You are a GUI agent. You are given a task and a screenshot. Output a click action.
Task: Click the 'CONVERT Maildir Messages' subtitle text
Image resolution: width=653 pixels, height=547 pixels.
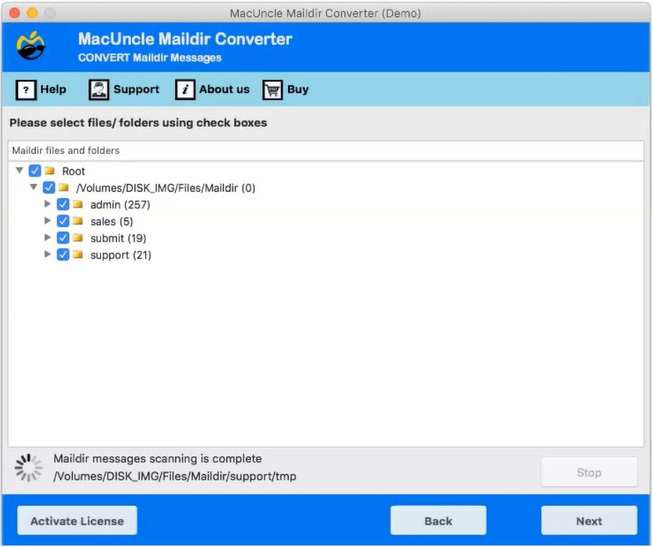pos(150,57)
